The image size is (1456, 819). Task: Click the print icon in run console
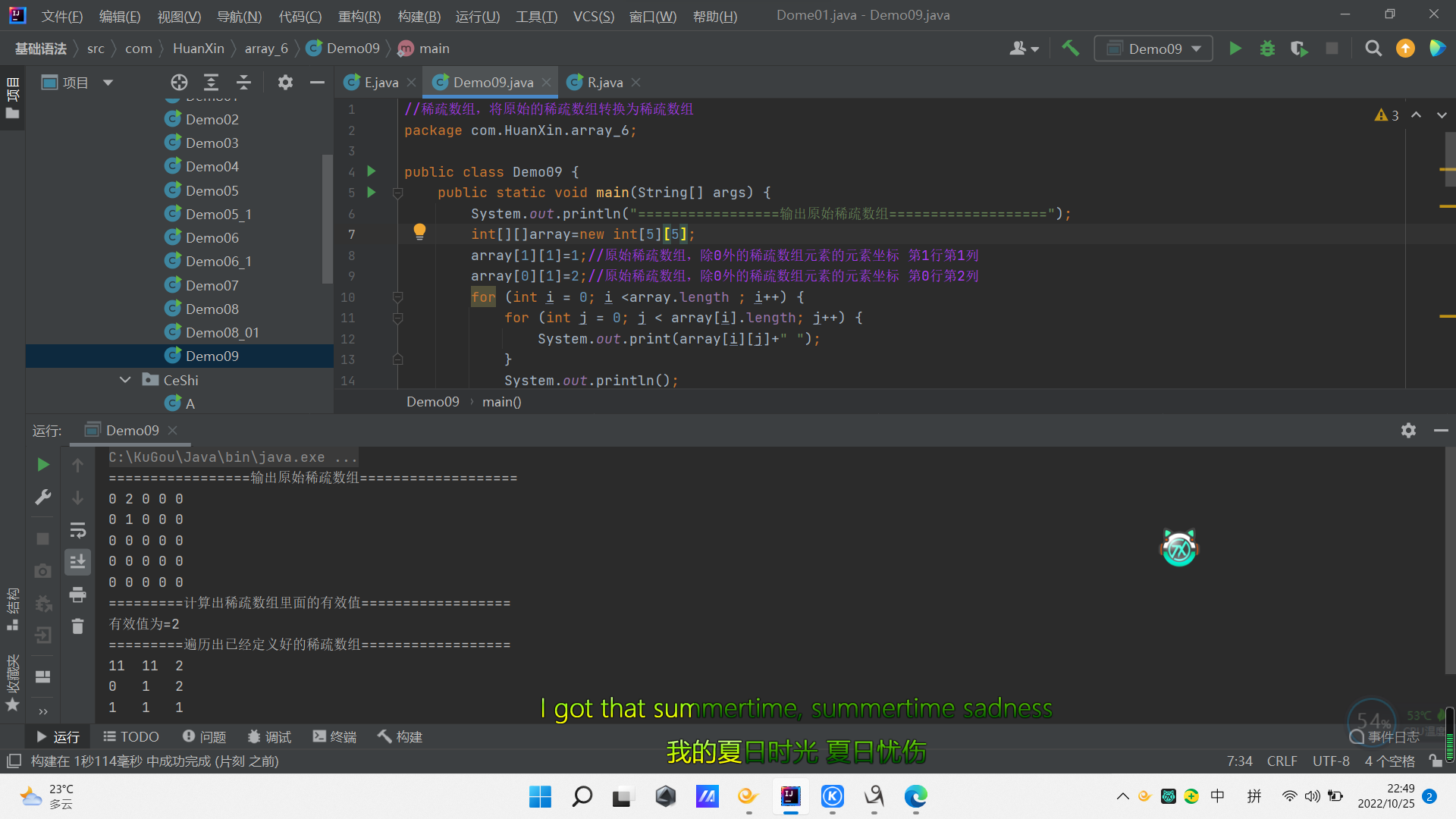77,595
